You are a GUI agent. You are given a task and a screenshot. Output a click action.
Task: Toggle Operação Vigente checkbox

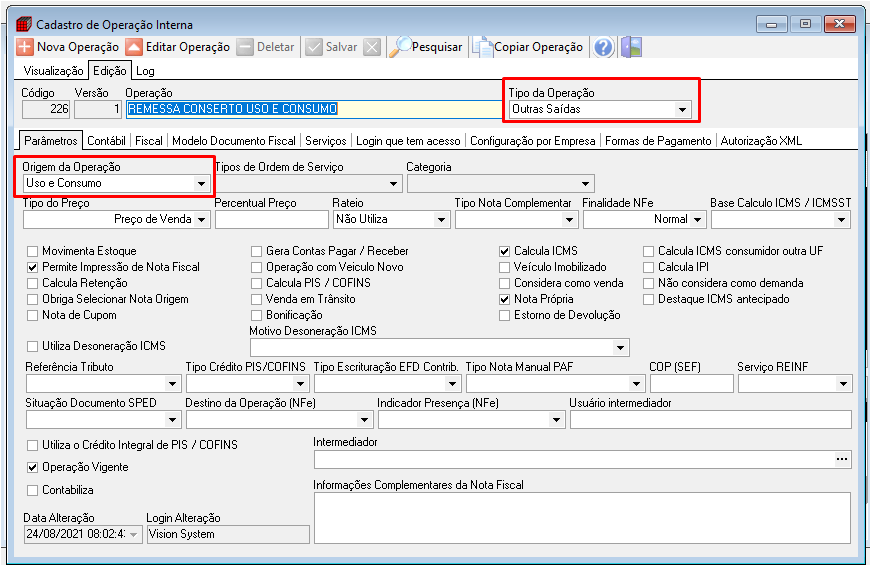(x=33, y=468)
